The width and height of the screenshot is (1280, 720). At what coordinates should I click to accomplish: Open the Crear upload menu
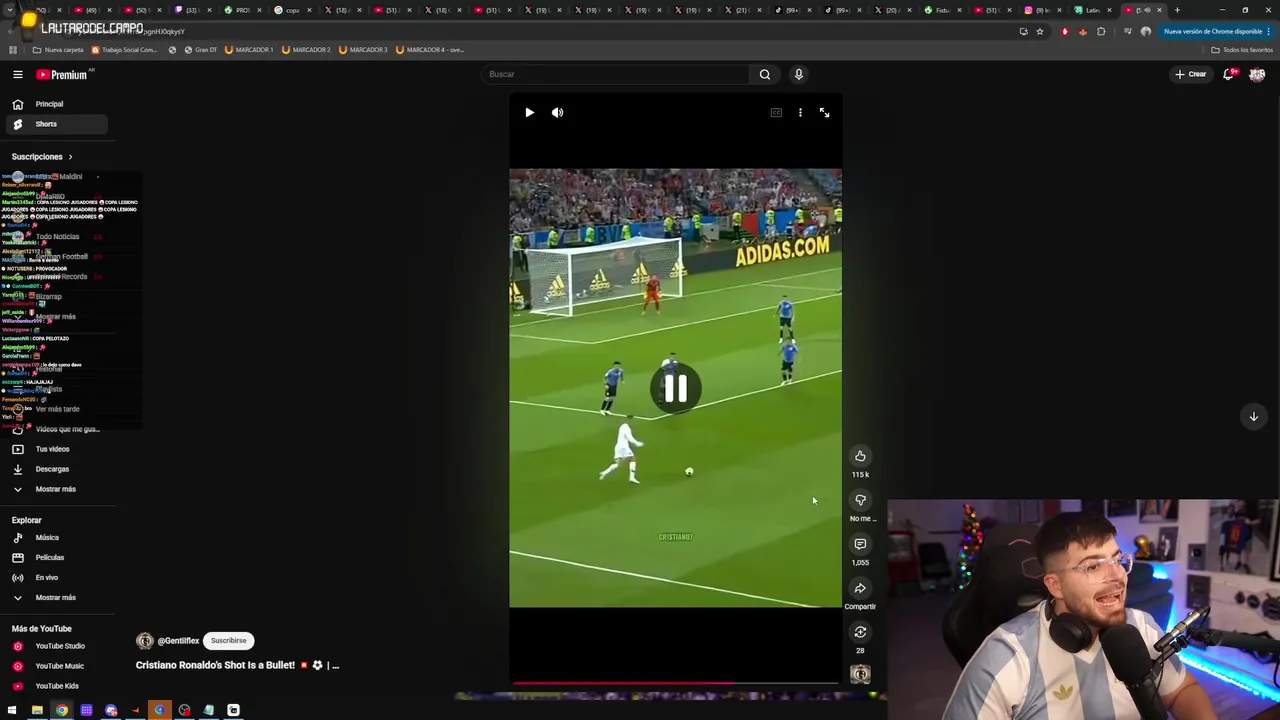(x=1191, y=74)
